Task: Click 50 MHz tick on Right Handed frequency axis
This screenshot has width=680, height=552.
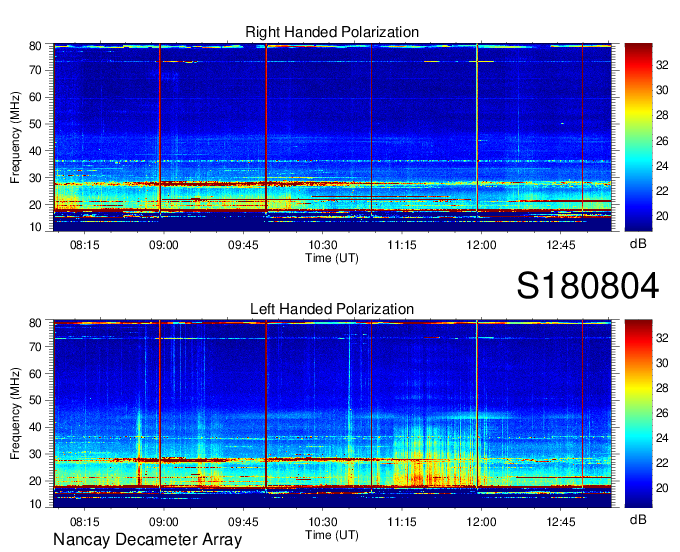Action: tap(35, 124)
